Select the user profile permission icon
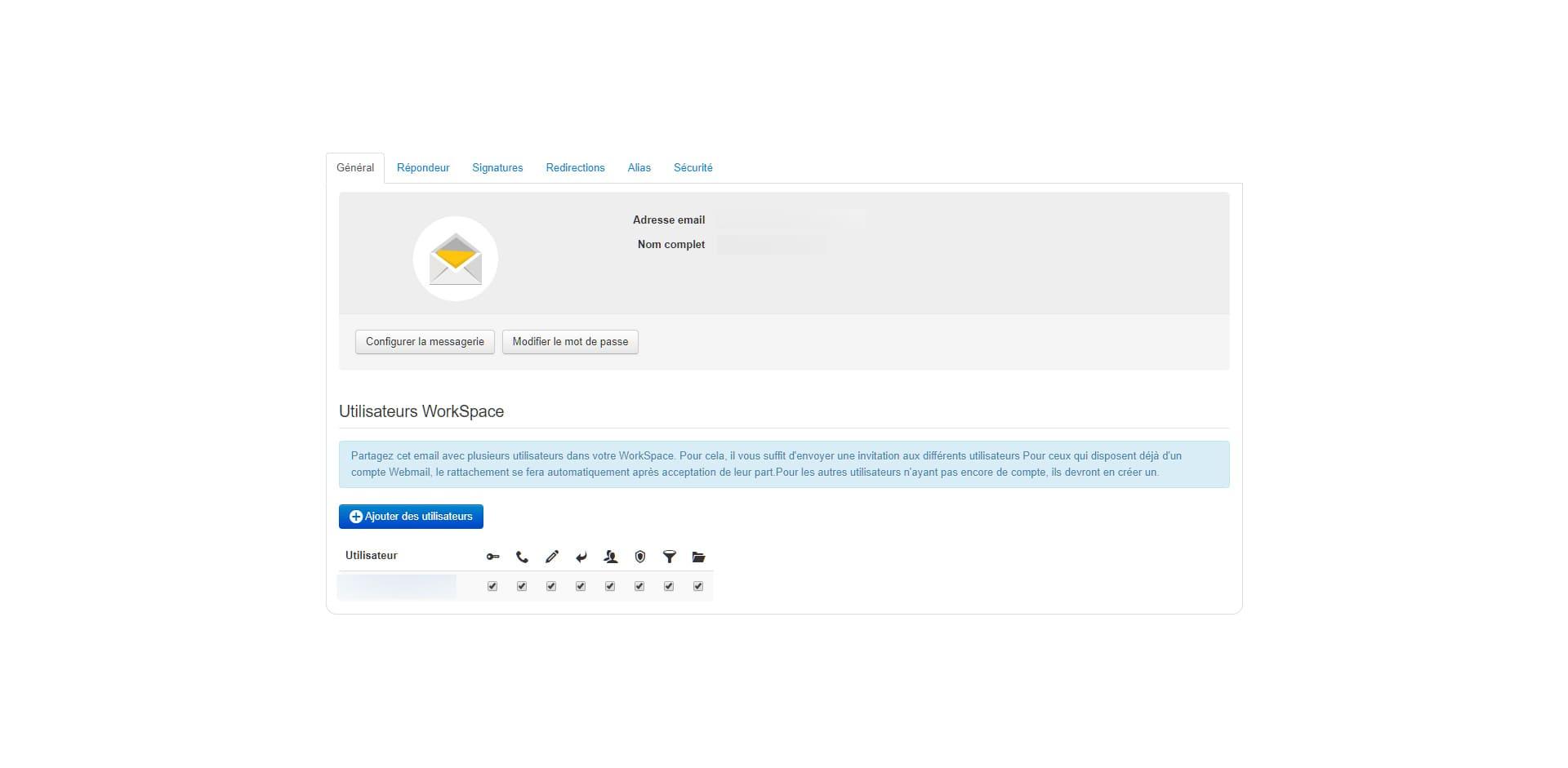Viewport: 1568px width, 768px height. tap(610, 557)
